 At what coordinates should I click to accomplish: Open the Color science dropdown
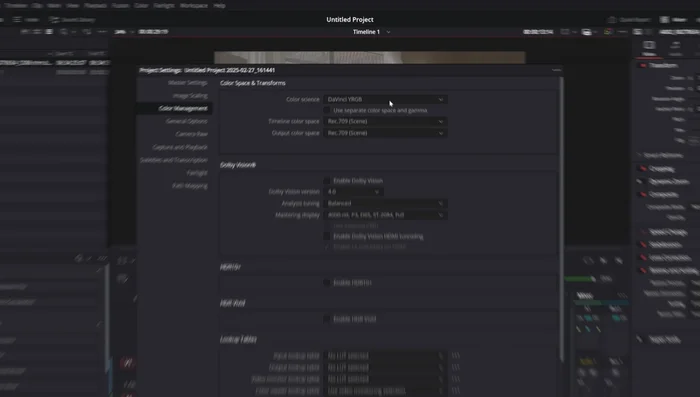(385, 100)
